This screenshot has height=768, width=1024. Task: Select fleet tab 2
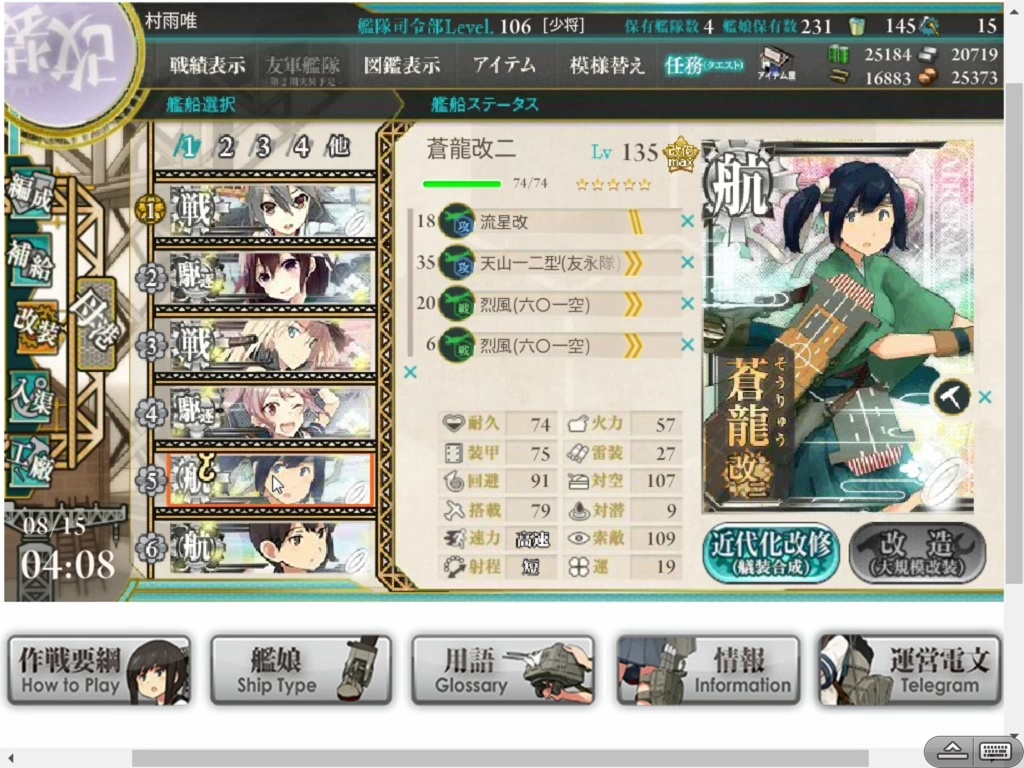[226, 147]
